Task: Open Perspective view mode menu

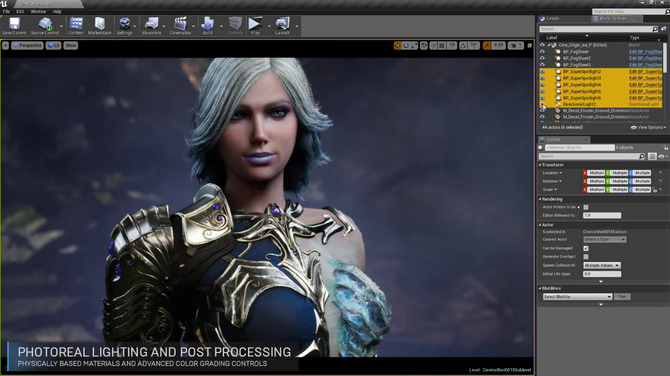Action: [x=27, y=45]
